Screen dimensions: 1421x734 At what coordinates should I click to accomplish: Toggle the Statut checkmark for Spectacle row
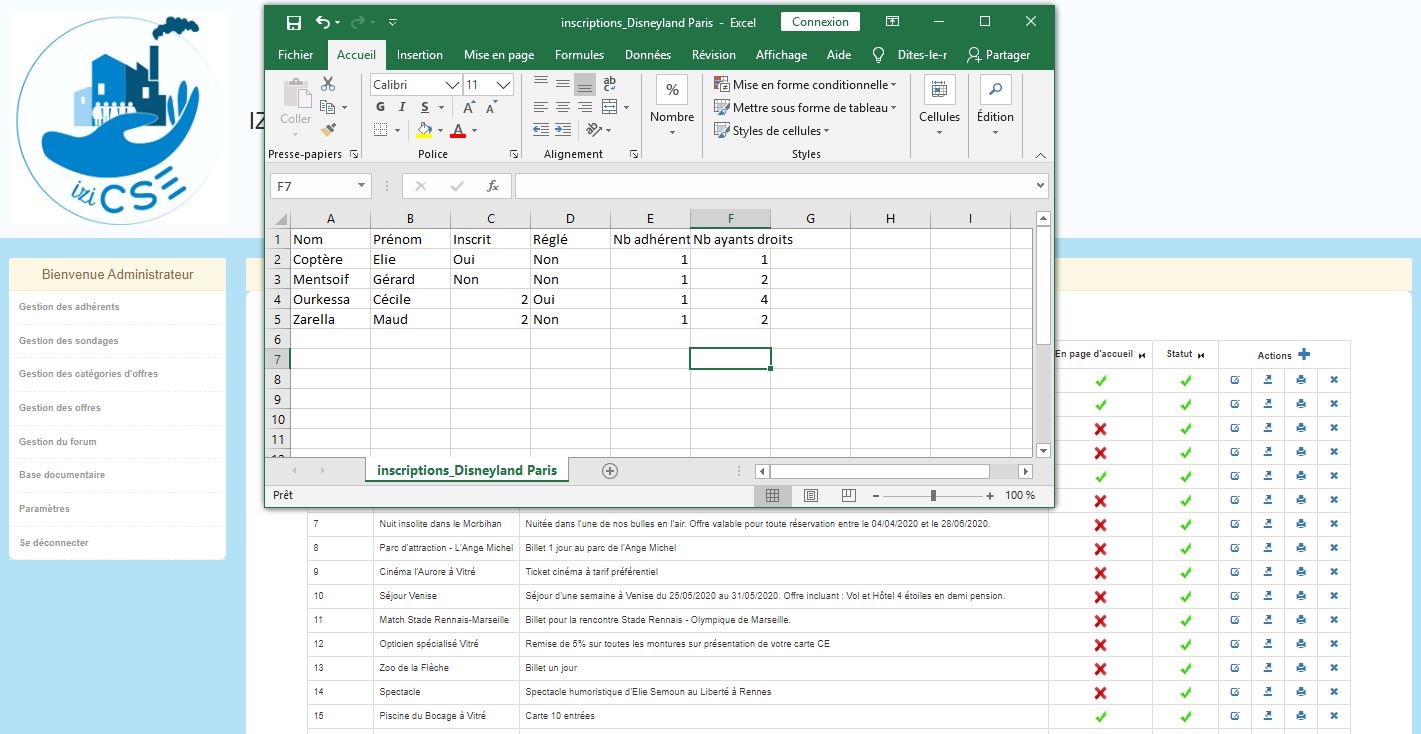coord(1185,692)
